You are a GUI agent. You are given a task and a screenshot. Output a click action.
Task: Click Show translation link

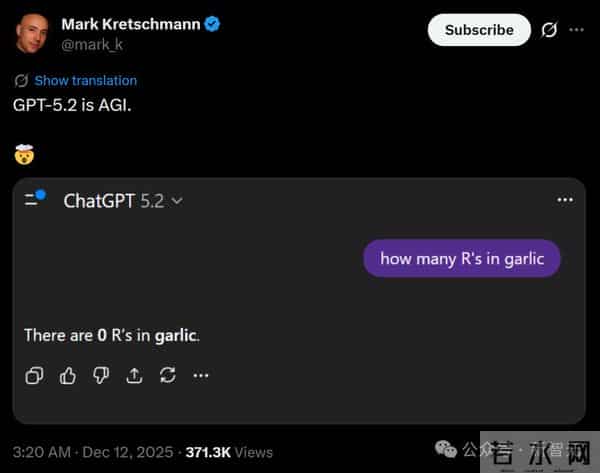tap(85, 80)
